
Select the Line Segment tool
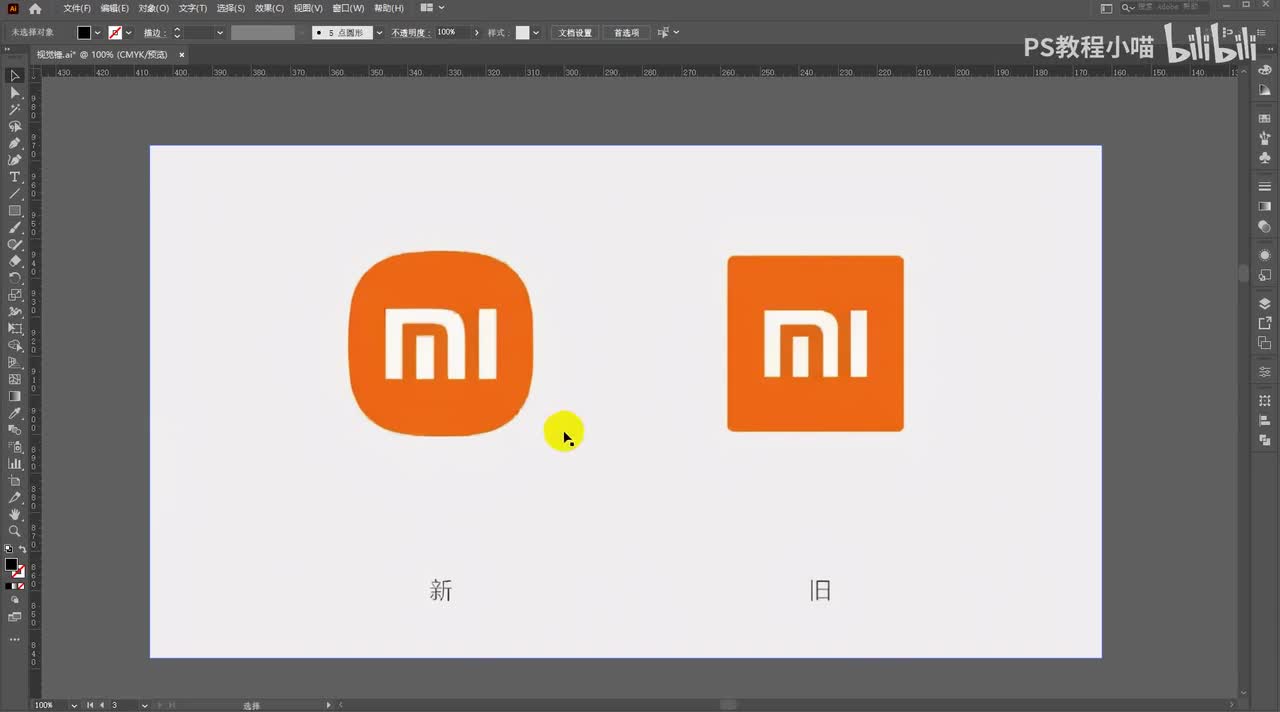tap(15, 194)
